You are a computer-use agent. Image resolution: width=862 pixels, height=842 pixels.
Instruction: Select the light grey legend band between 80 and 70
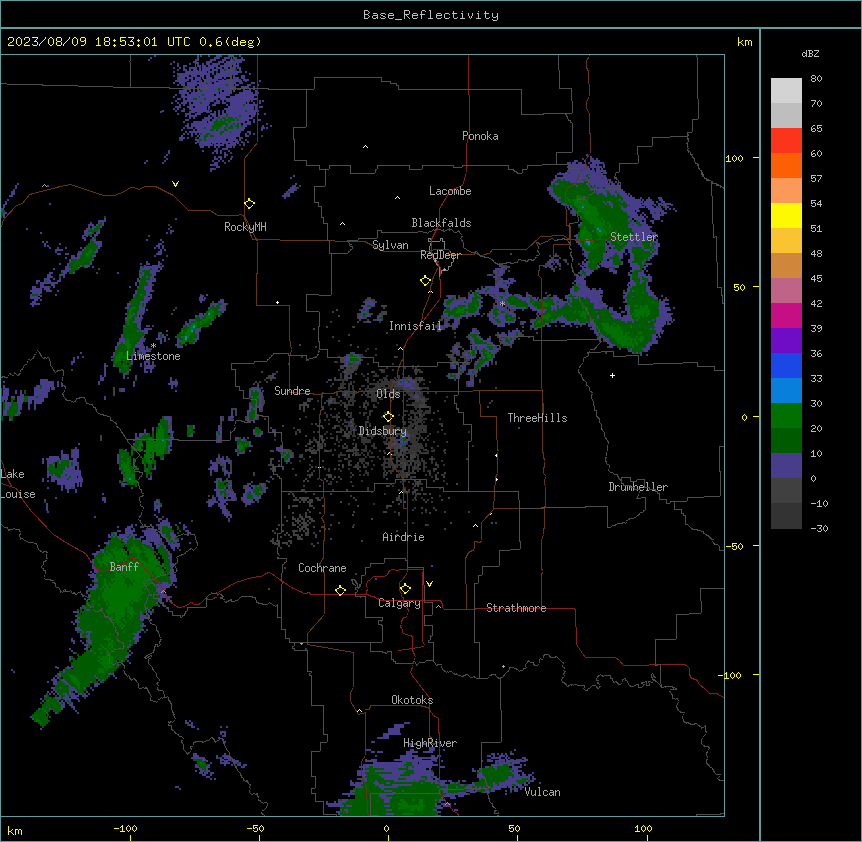[786, 91]
